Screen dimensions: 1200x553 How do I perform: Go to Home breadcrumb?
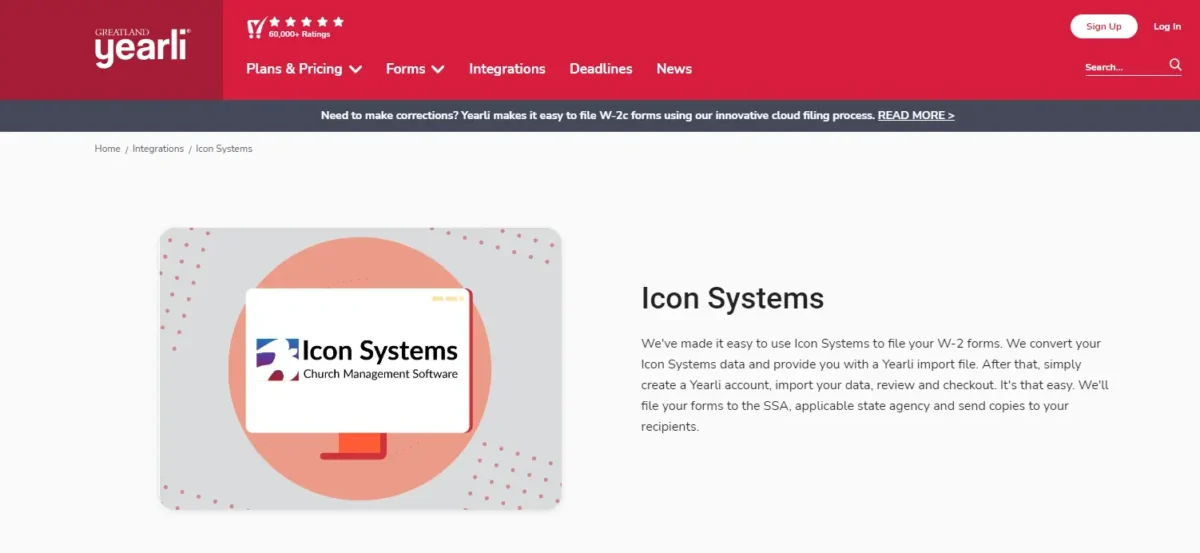click(107, 148)
